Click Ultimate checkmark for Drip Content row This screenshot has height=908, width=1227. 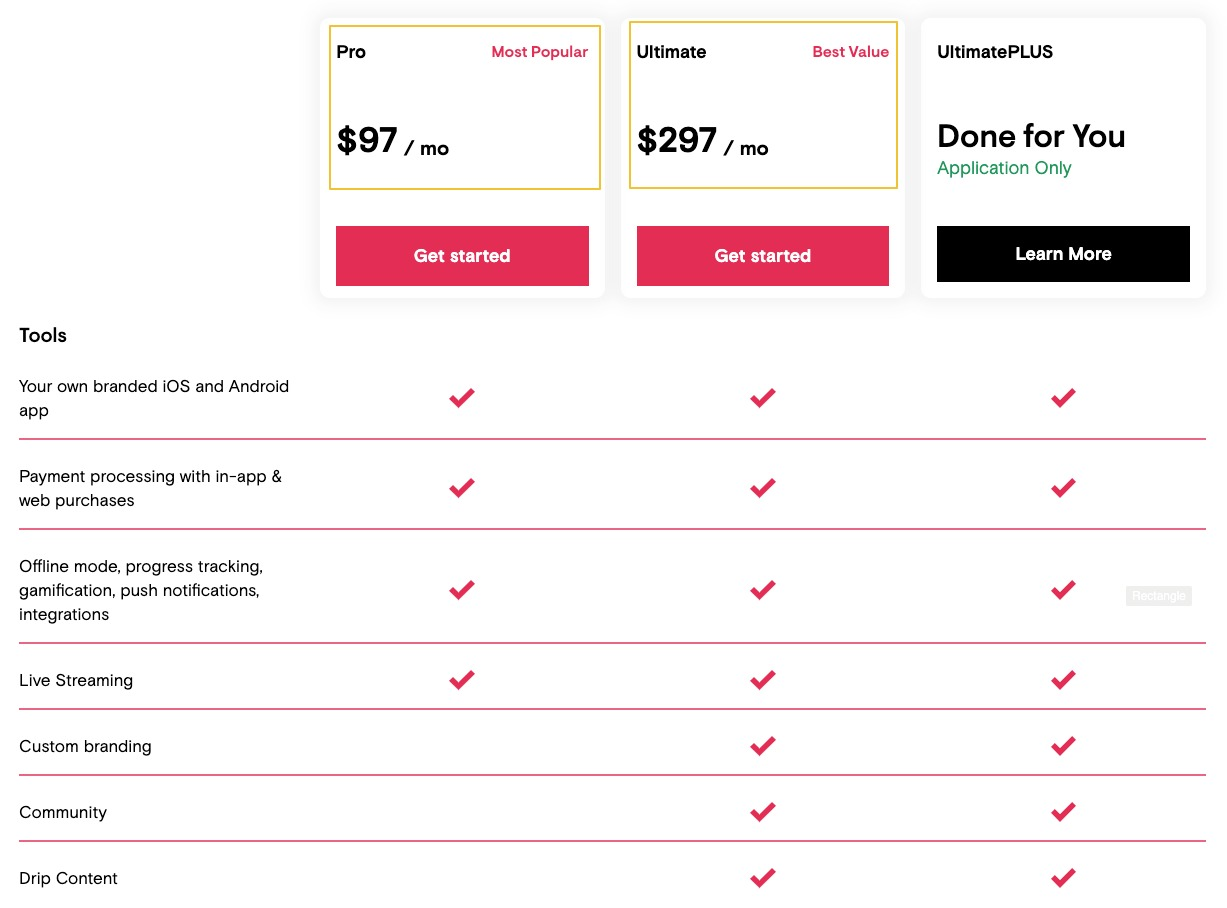(x=763, y=878)
